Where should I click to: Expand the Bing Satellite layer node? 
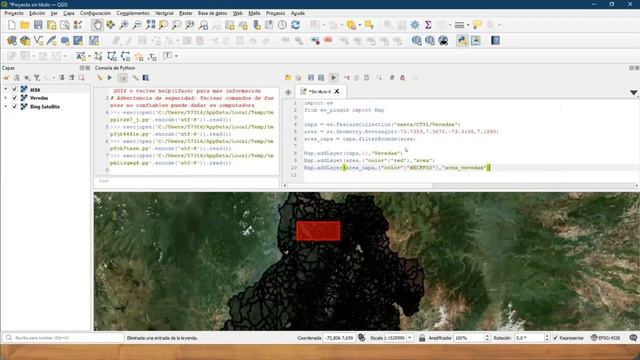click(6, 107)
